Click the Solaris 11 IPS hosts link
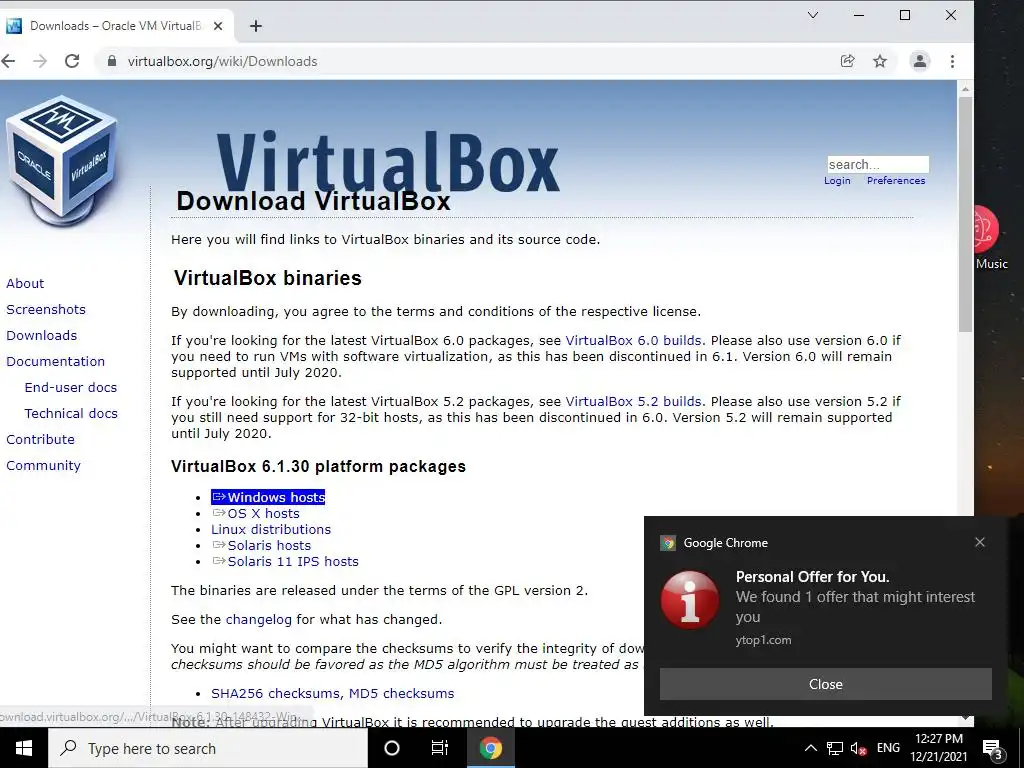Viewport: 1024px width, 768px height. pos(285,562)
